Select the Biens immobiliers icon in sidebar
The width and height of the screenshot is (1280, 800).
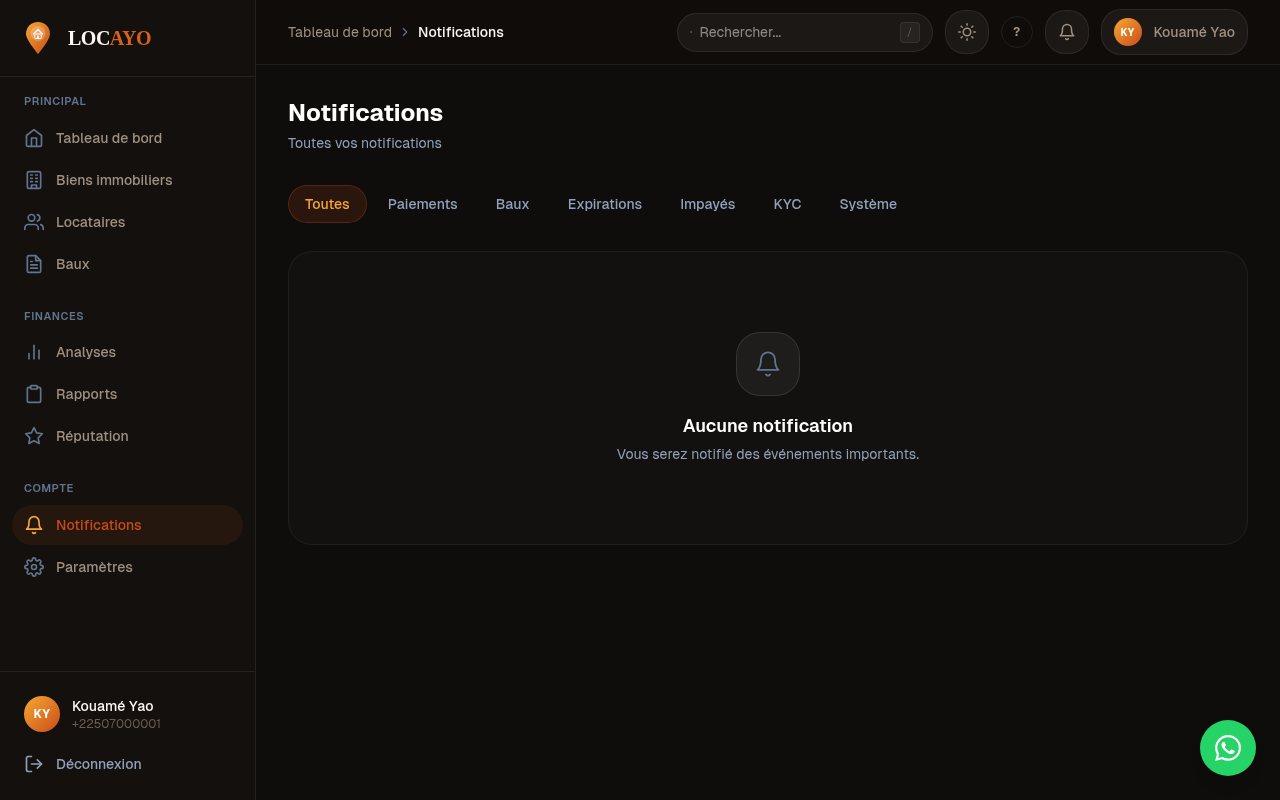[x=33, y=180]
